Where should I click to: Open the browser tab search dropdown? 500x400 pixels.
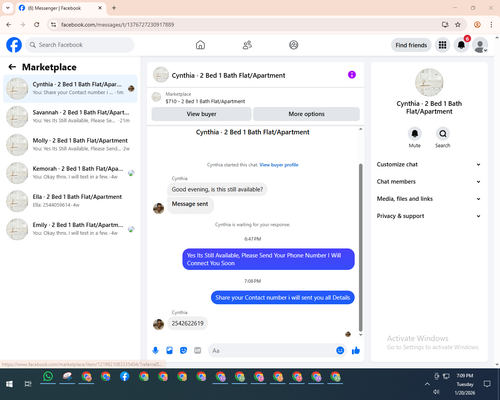pos(8,8)
